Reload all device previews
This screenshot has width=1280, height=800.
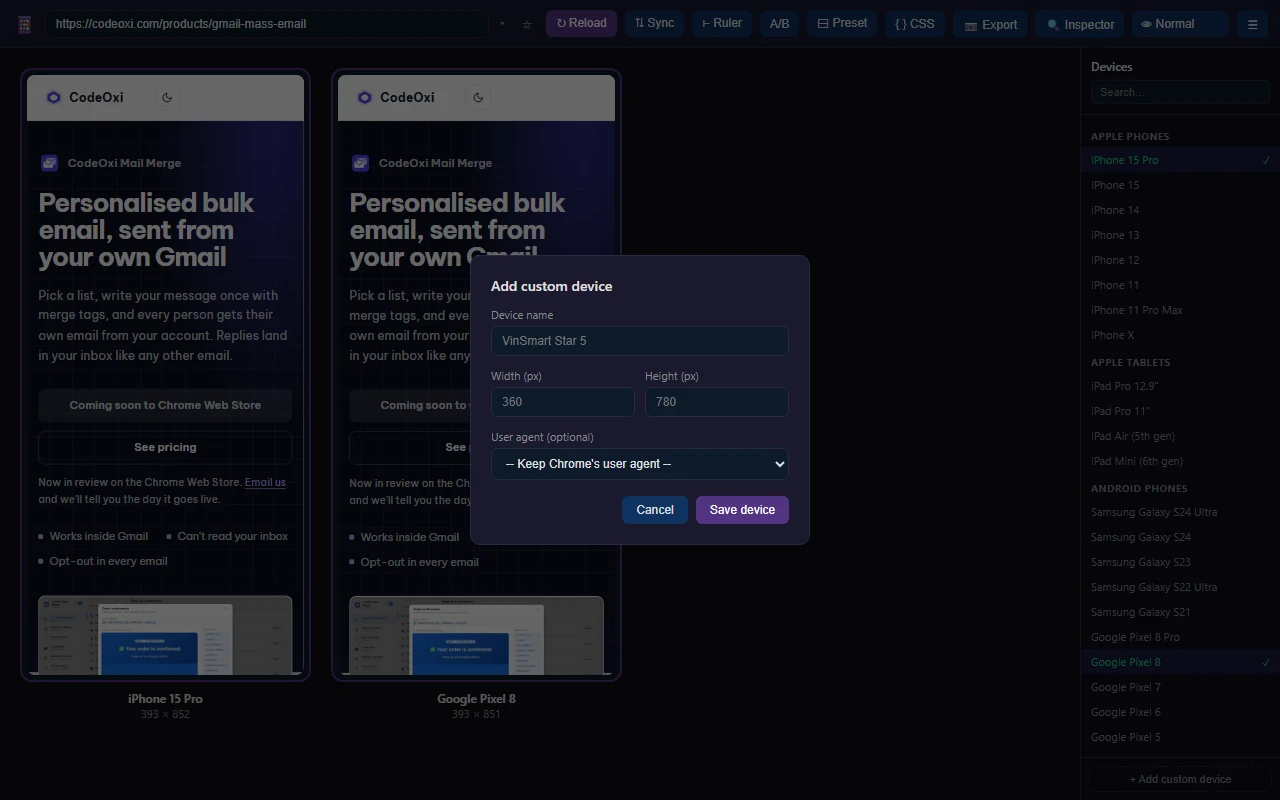point(581,23)
